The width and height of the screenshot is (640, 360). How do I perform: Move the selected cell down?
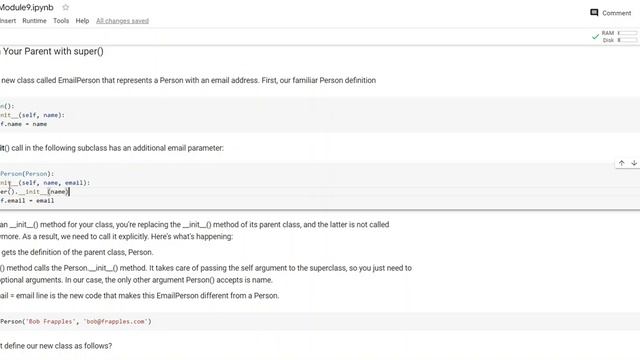pyautogui.click(x=634, y=163)
